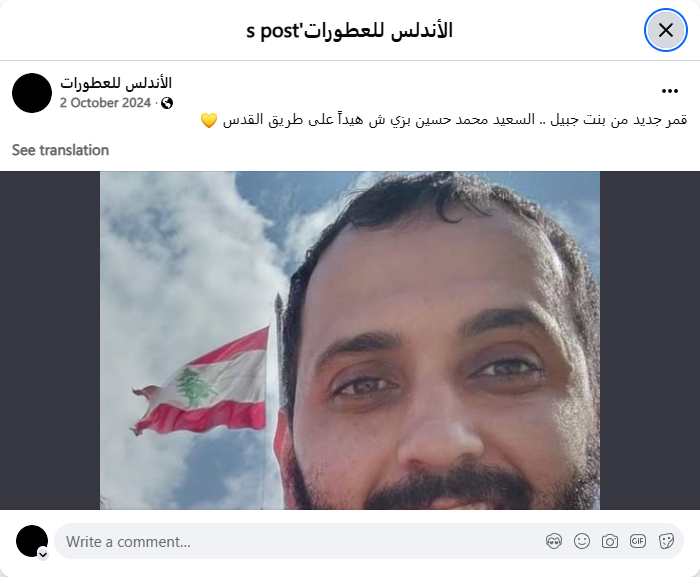Click the dialog title "الأندلس للعطورات's post"

pos(350,31)
